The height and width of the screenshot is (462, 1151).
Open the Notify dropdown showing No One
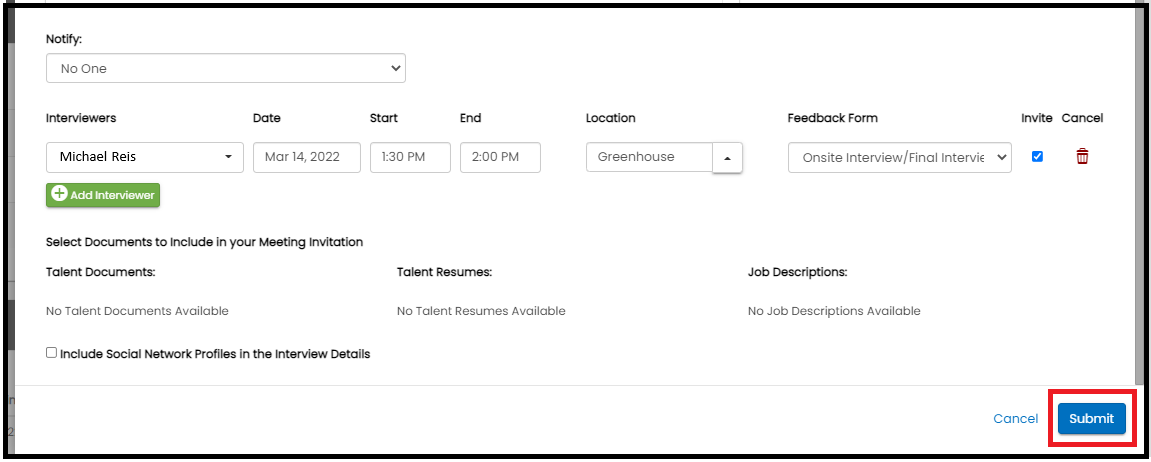click(226, 68)
